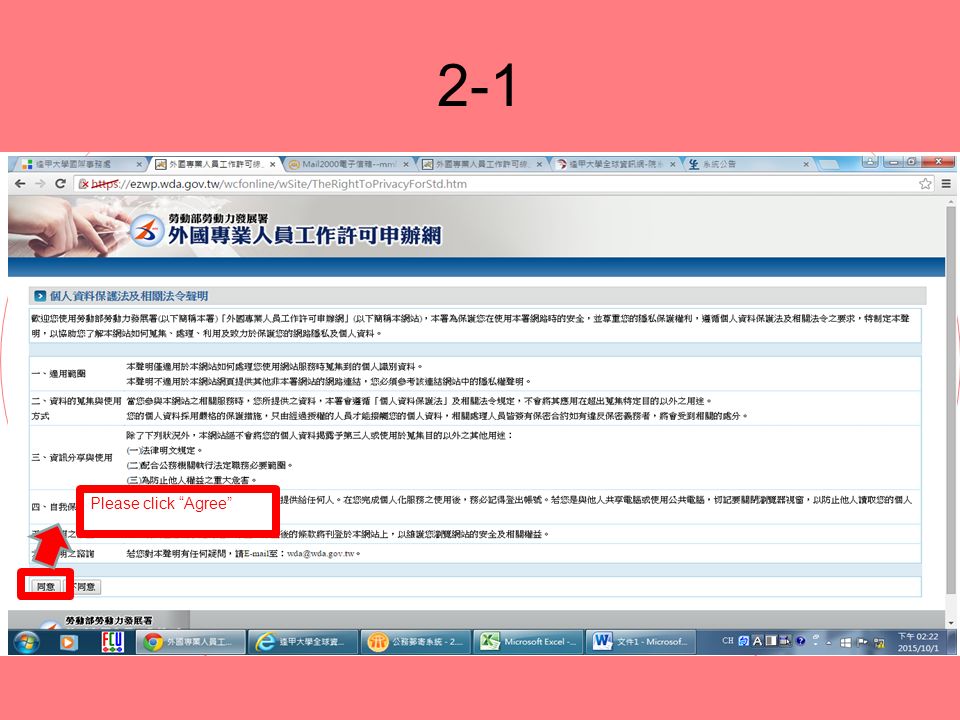Image resolution: width=960 pixels, height=720 pixels.
Task: Open a new tab with the blank tab button
Action: [x=828, y=164]
